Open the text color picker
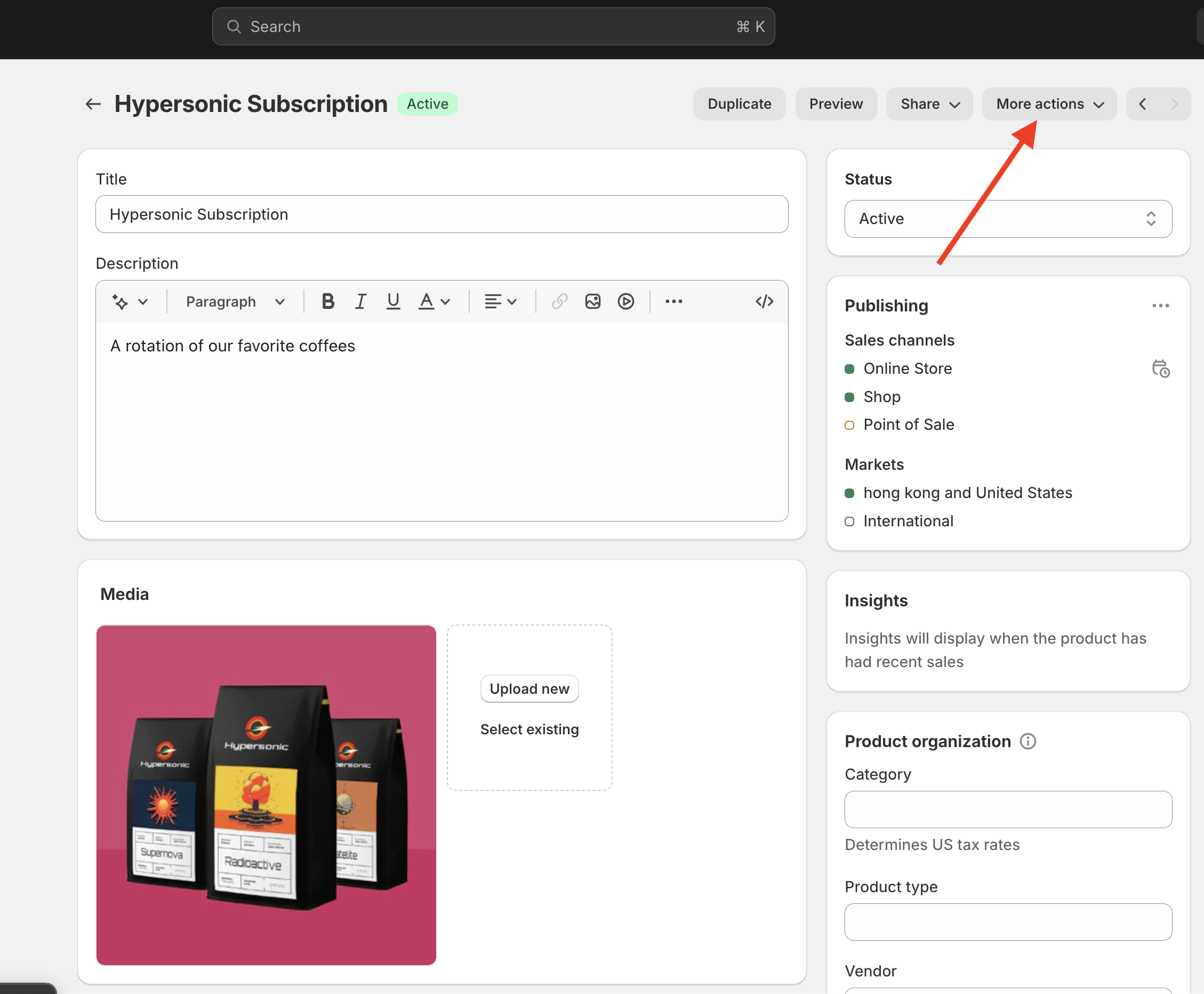 point(434,301)
